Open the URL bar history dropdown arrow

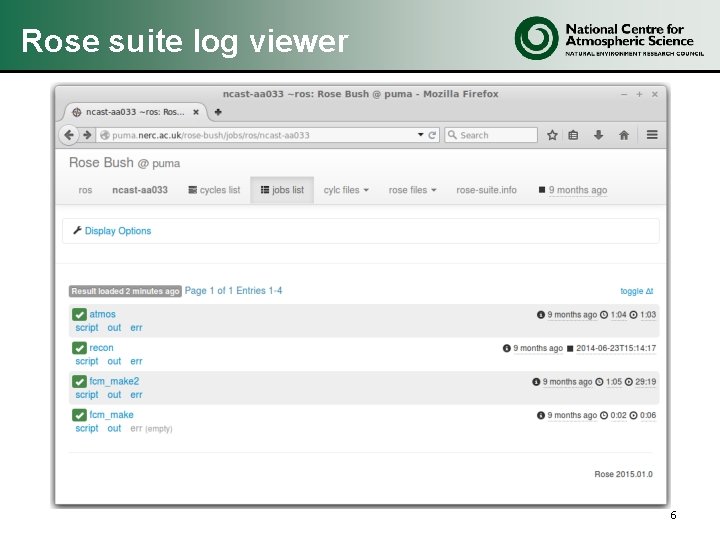point(420,135)
